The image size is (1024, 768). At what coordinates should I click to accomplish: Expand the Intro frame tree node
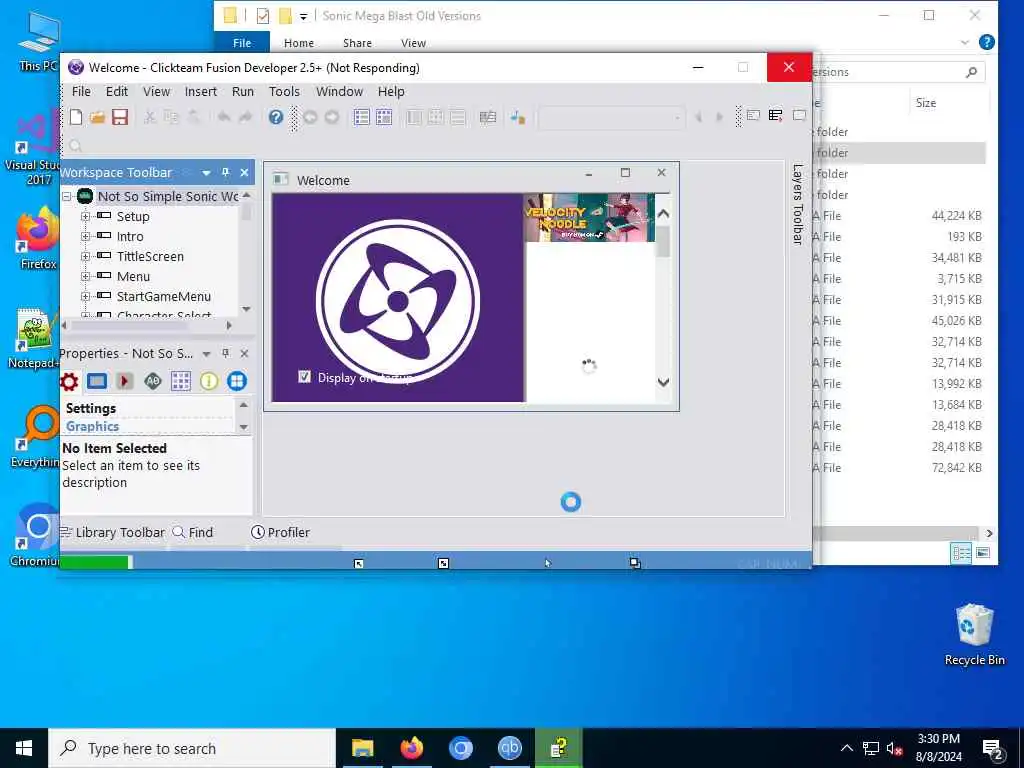pos(86,236)
